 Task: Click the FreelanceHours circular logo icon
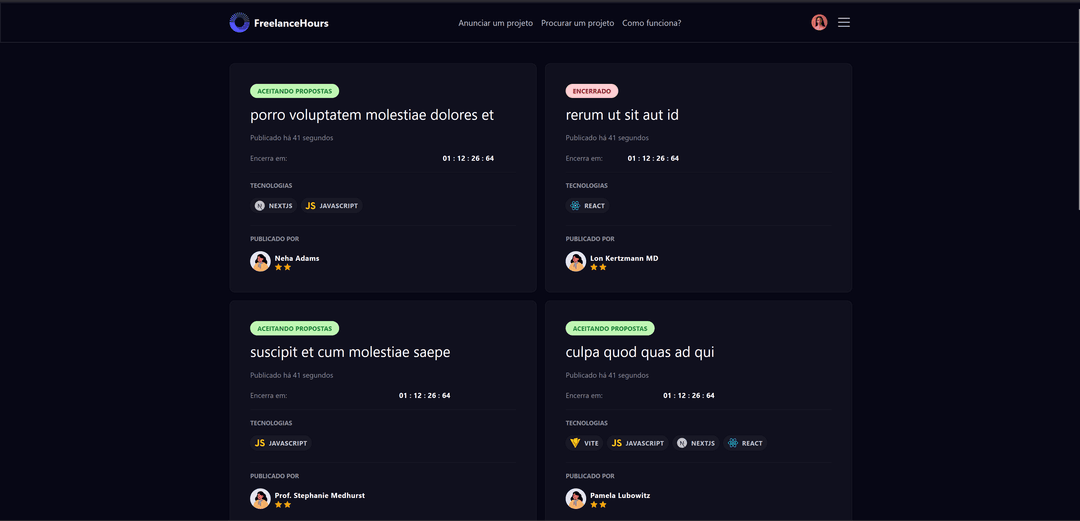239,22
